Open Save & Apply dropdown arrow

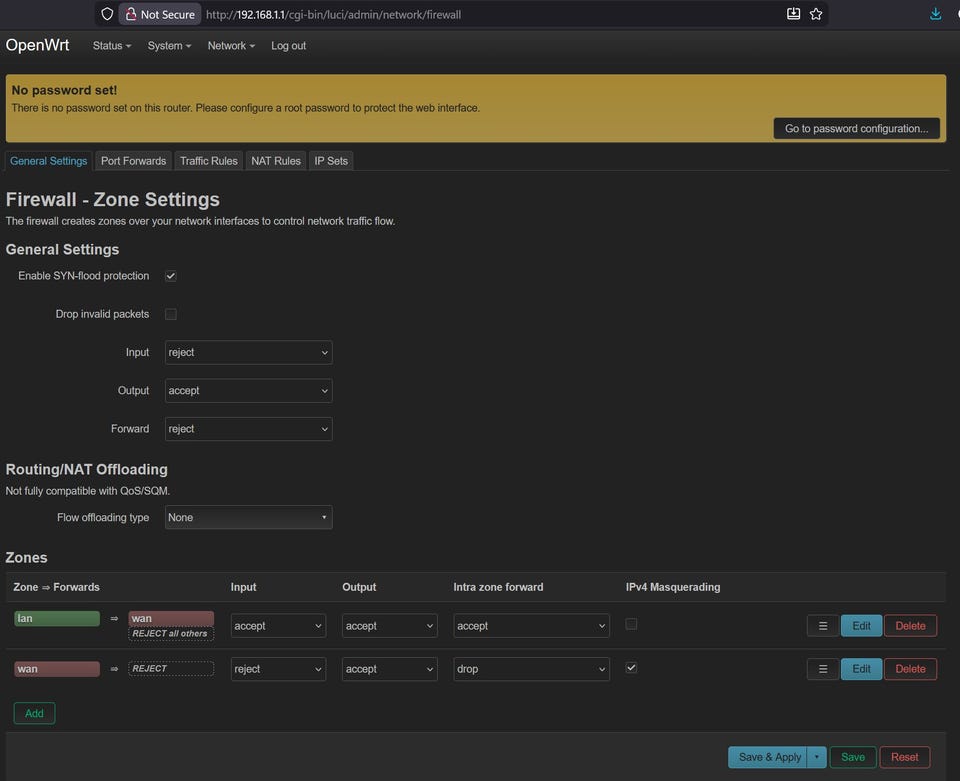pyautogui.click(x=817, y=757)
